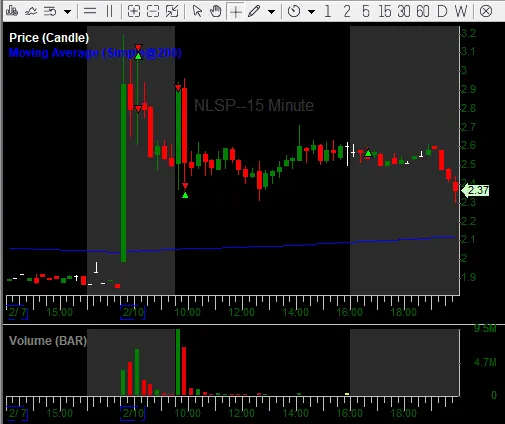Switch to the 5 minute chart
Image resolution: width=505 pixels, height=424 pixels.
click(366, 12)
